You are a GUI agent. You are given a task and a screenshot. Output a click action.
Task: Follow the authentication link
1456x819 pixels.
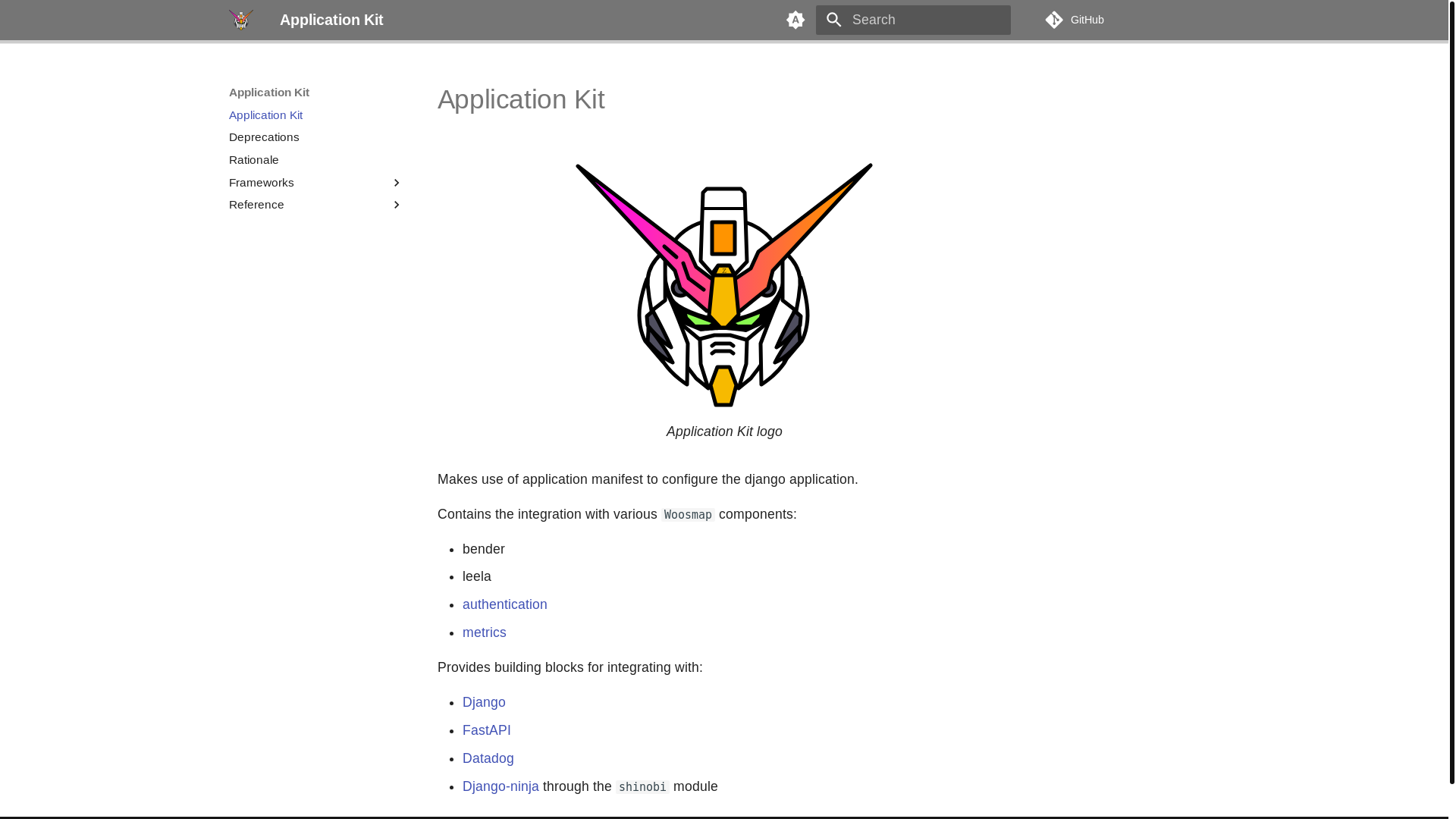505,604
